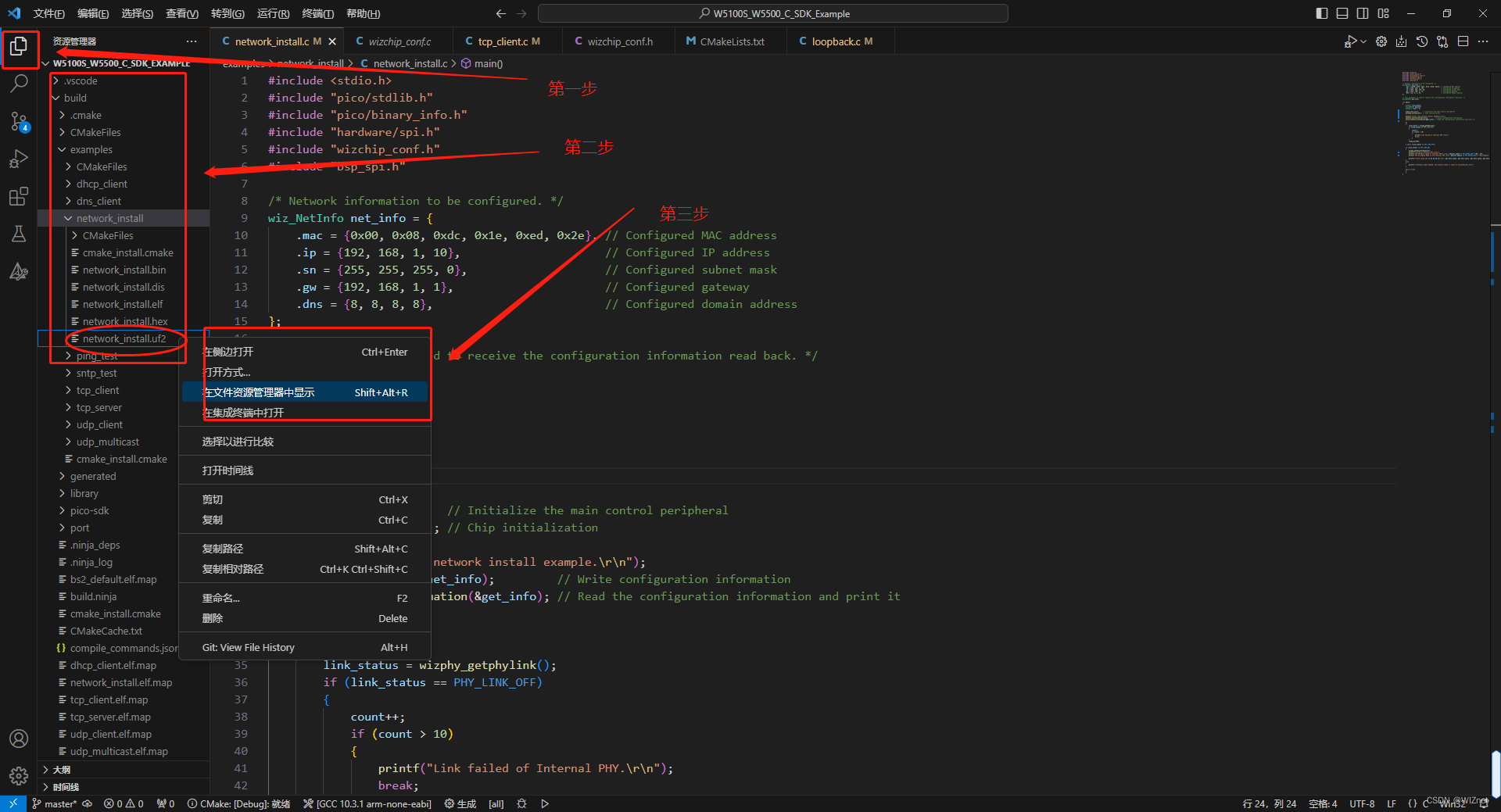1501x812 pixels.
Task: Open the Search view in the activity bar
Action: 19,83
